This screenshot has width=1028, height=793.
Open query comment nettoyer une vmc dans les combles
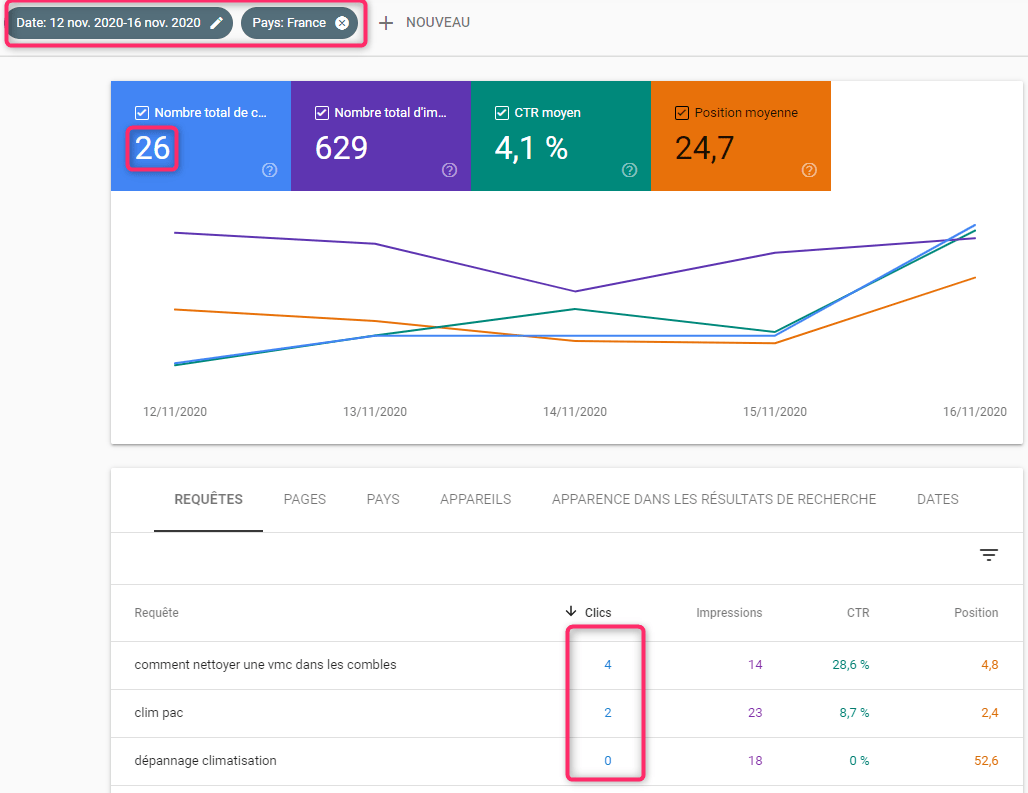tap(266, 665)
